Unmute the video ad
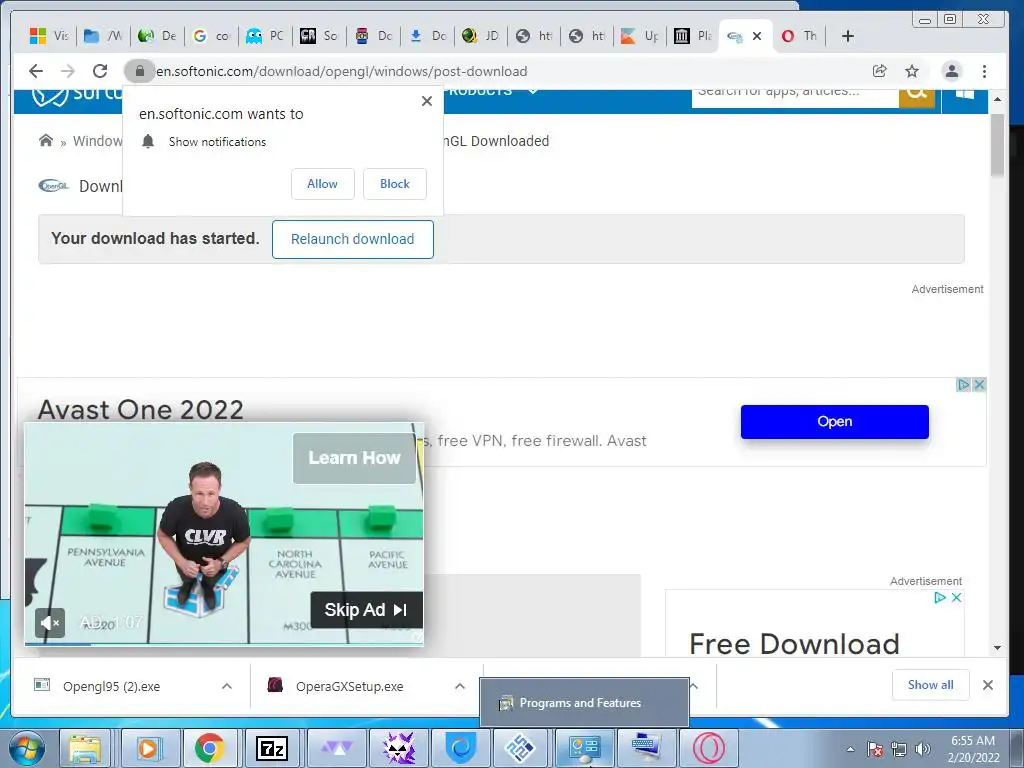The image size is (1024, 768). [50, 623]
